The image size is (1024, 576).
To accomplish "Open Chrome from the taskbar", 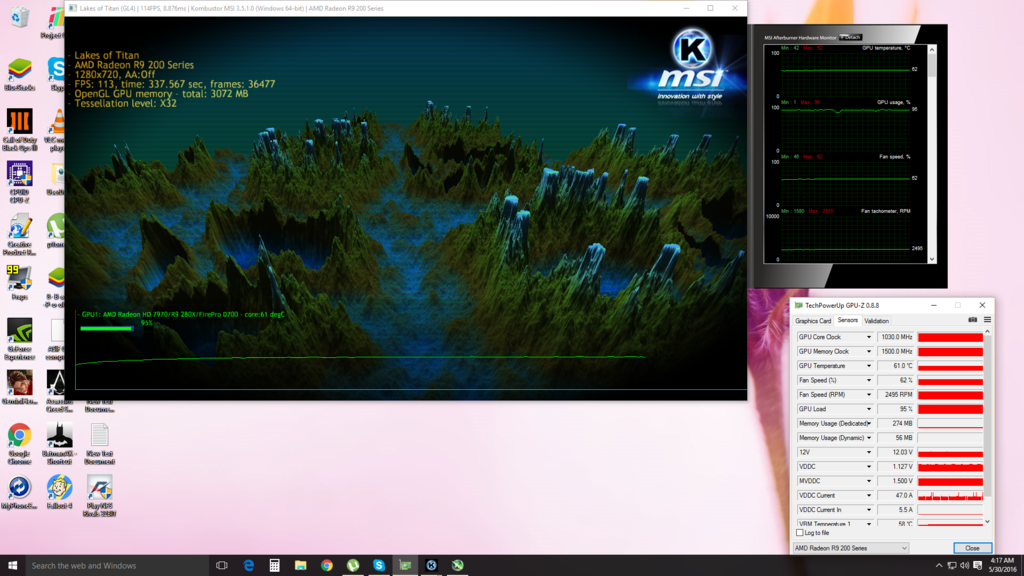I will coord(327,566).
